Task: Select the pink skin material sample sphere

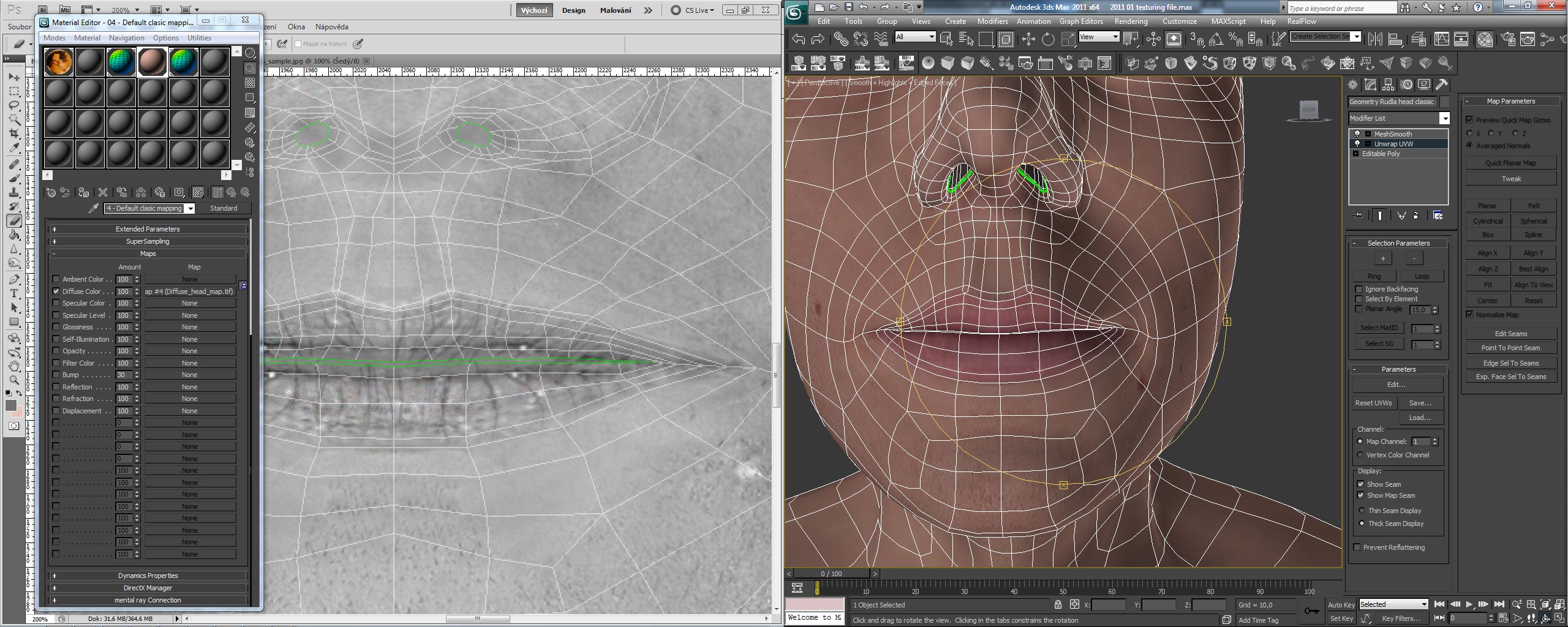Action: (152, 62)
